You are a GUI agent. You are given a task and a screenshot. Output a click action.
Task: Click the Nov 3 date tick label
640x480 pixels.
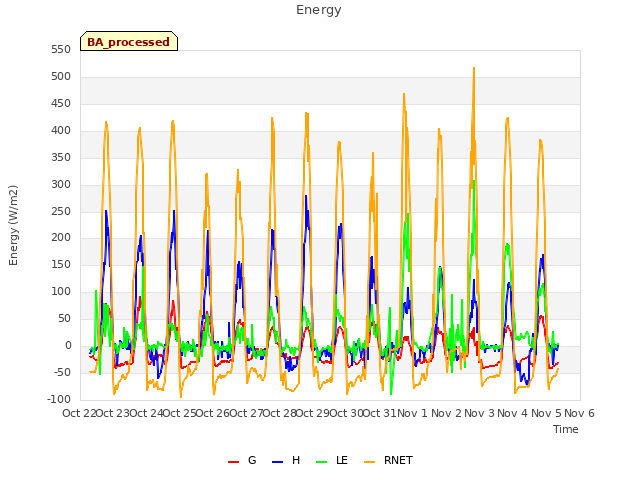[x=479, y=413]
